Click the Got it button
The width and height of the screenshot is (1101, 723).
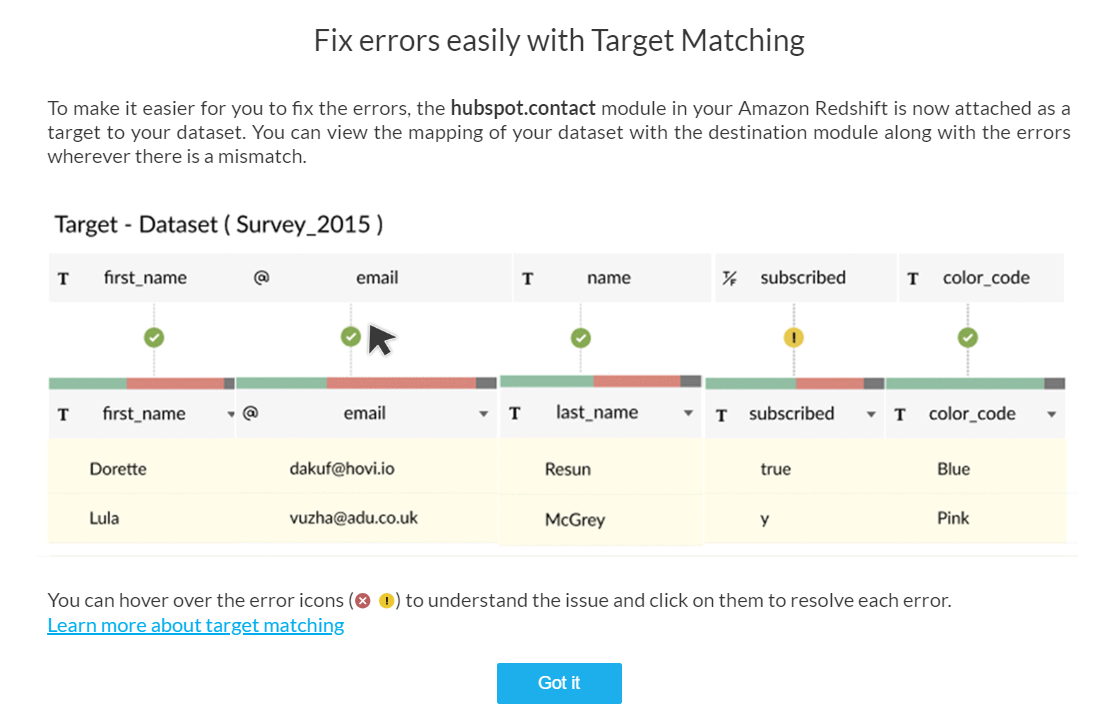point(559,683)
